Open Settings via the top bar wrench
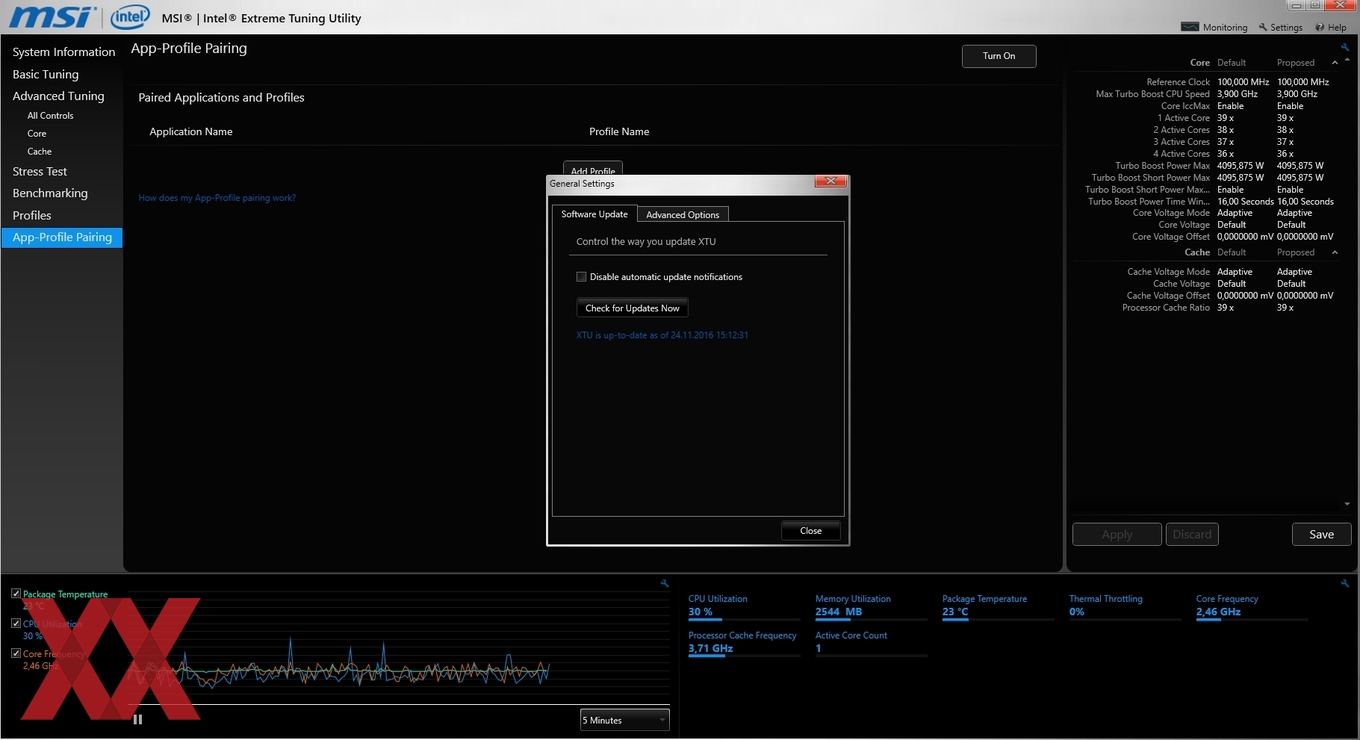This screenshot has width=1360, height=740. tap(1281, 27)
